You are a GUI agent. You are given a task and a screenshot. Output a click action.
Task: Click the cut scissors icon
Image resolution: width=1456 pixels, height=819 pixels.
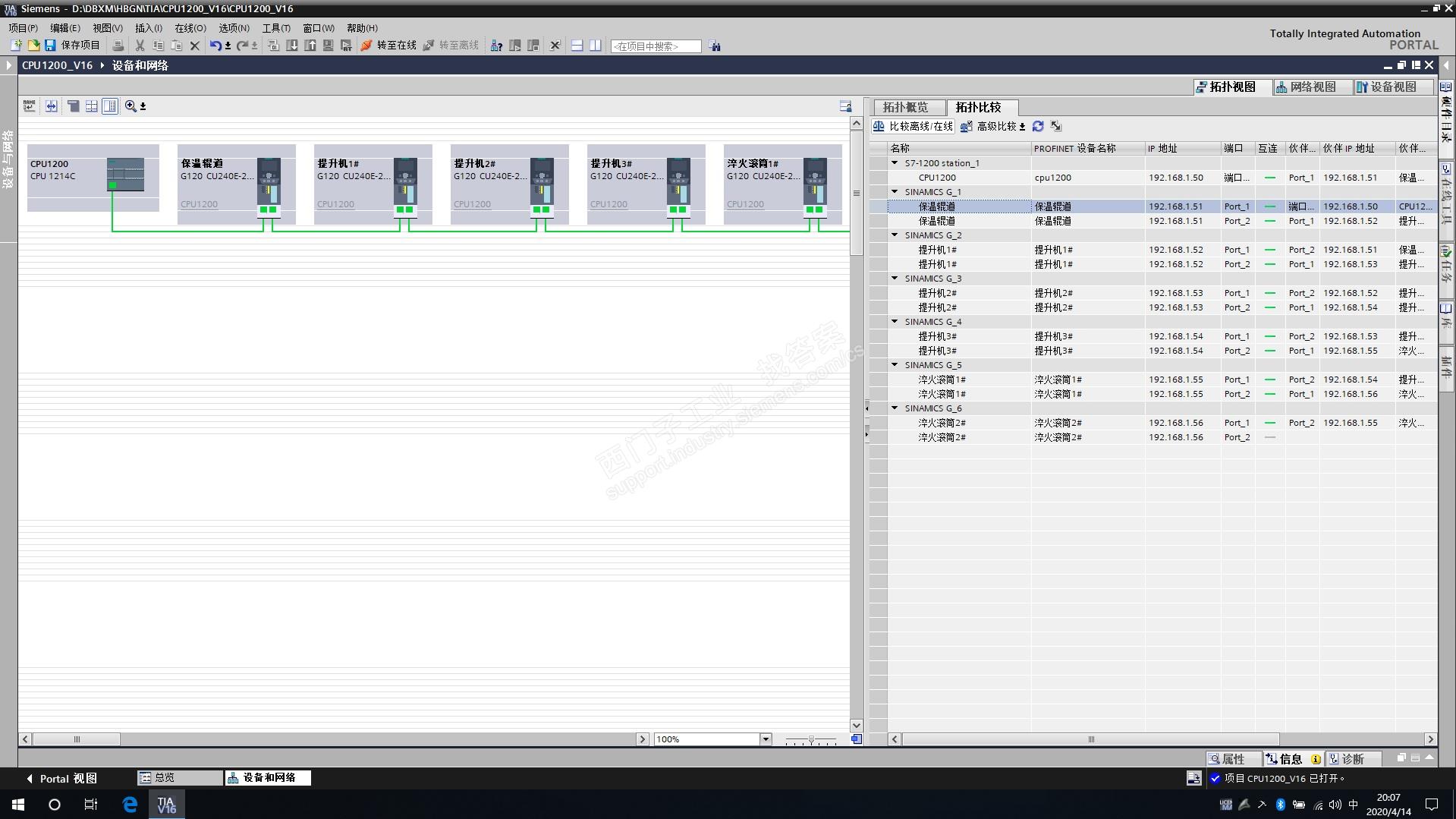[140, 46]
